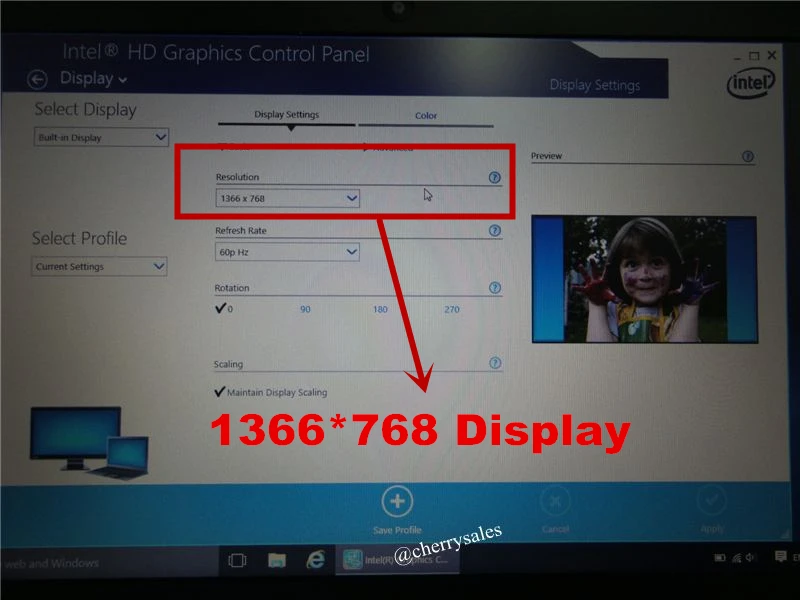Toggle Maintain Display Scaling option
Image resolution: width=800 pixels, height=600 pixels.
[271, 392]
